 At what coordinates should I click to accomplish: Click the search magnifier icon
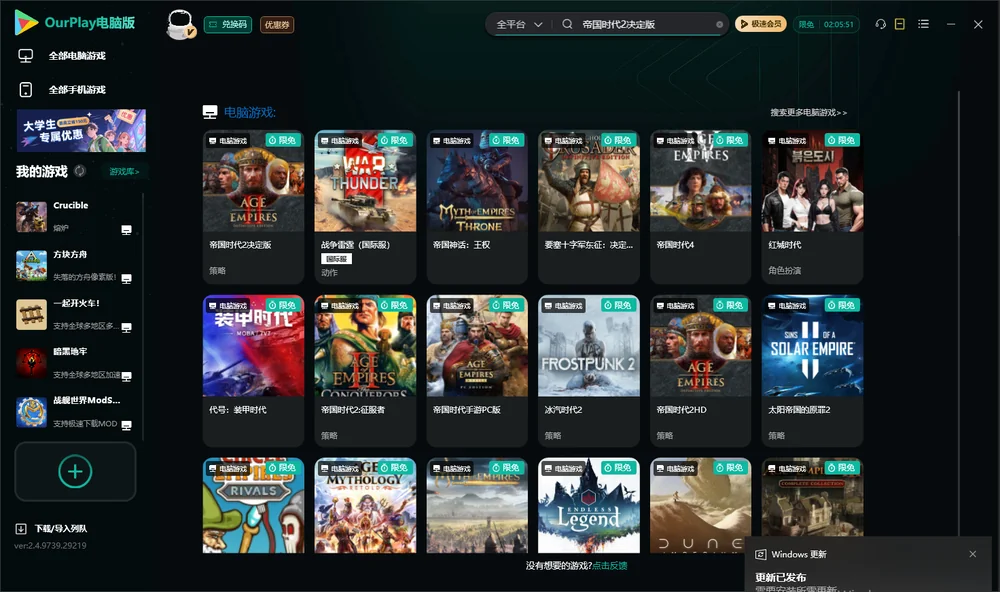(567, 24)
